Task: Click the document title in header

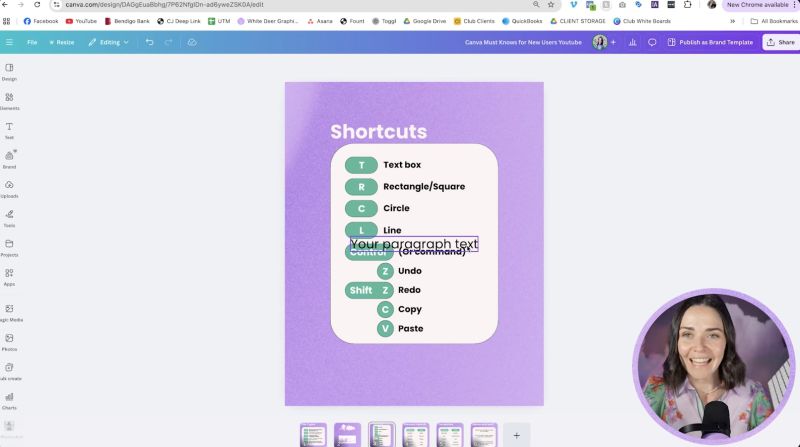Action: pyautogui.click(x=523, y=42)
